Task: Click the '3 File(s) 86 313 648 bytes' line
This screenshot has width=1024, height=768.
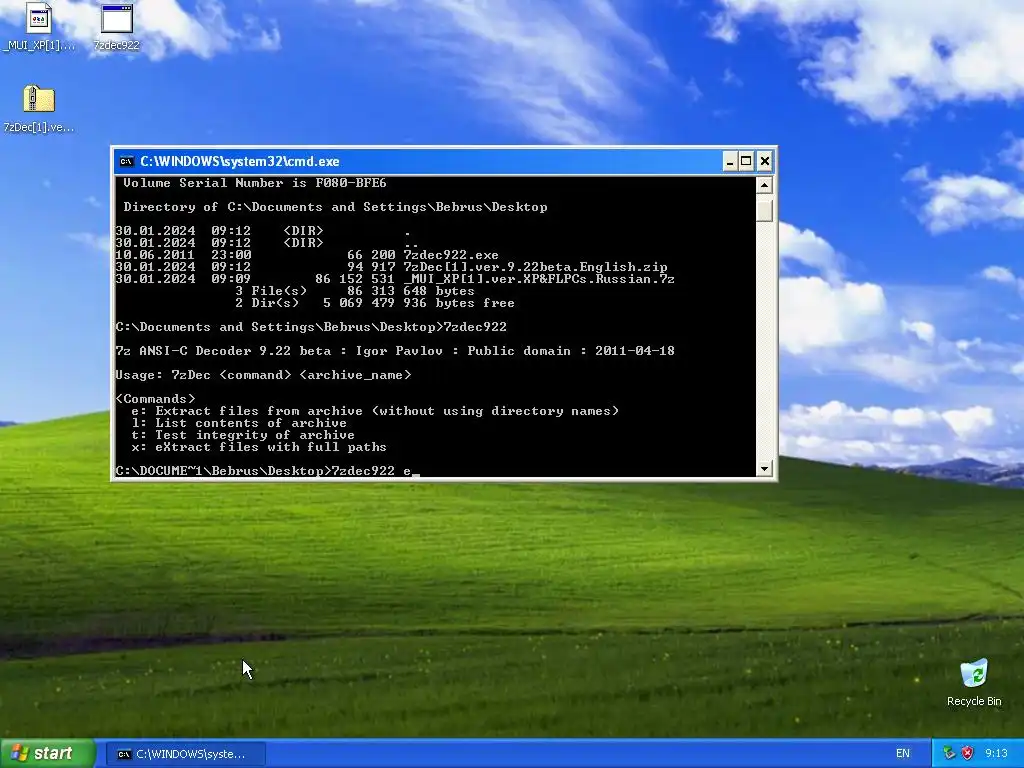Action: (355, 291)
